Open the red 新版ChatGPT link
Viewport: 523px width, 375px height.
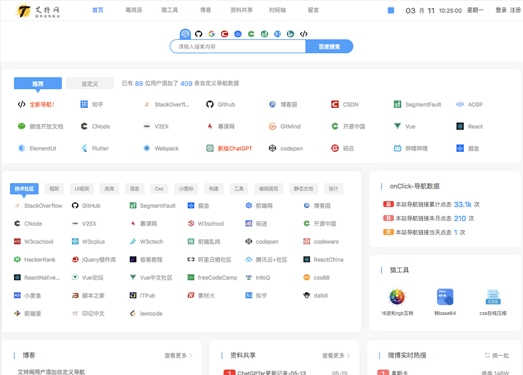229,148
